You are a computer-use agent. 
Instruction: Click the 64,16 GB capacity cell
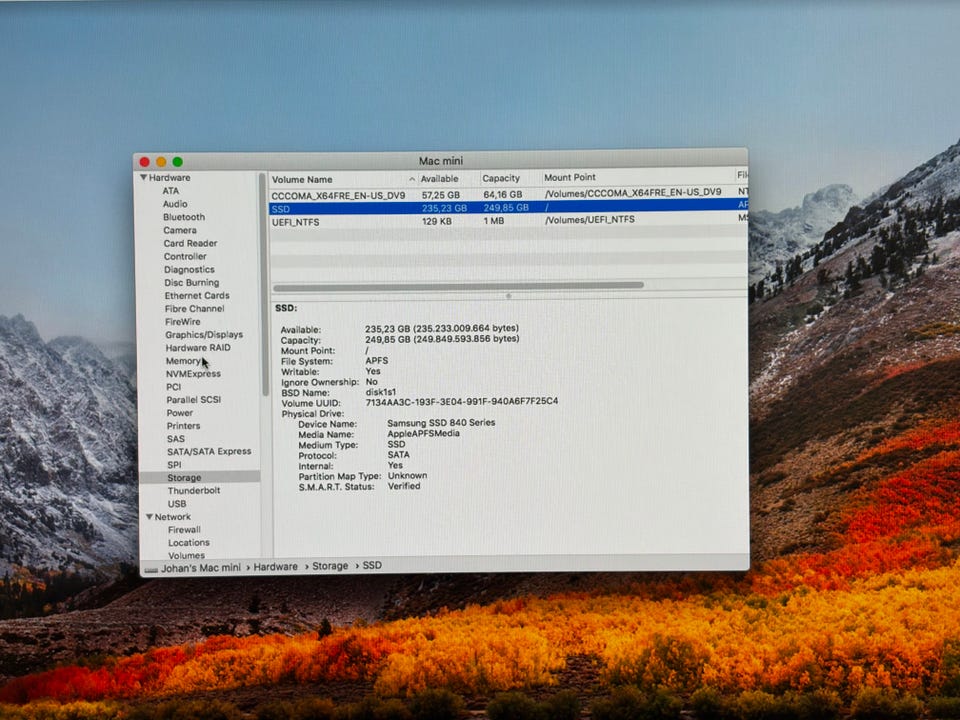pyautogui.click(x=503, y=194)
